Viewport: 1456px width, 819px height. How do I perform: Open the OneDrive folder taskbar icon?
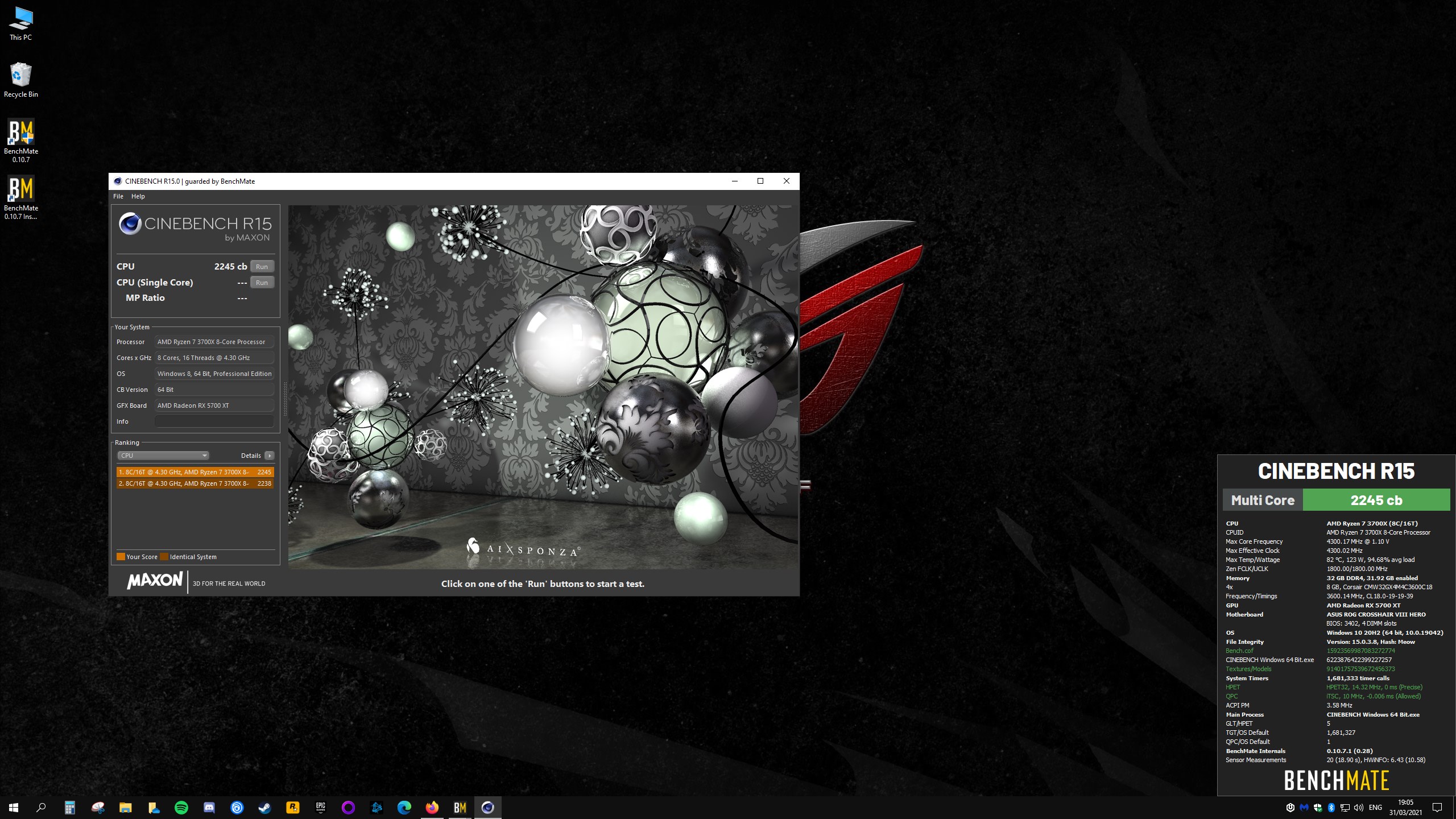[x=154, y=808]
